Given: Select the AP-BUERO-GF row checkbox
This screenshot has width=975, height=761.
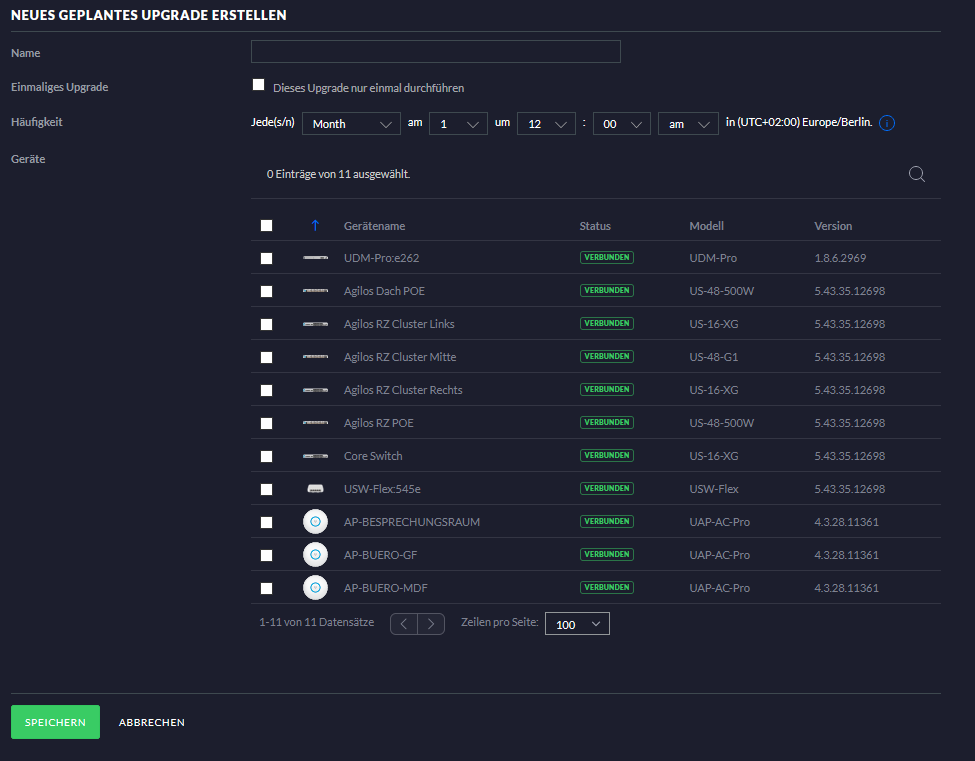Looking at the screenshot, I should coord(266,555).
